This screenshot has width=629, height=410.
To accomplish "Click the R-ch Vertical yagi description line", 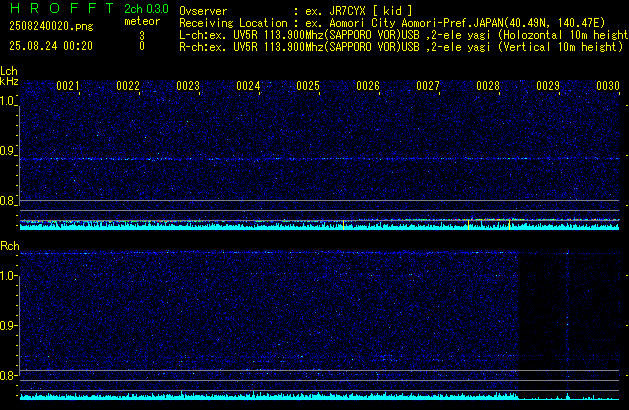I will pos(401,47).
